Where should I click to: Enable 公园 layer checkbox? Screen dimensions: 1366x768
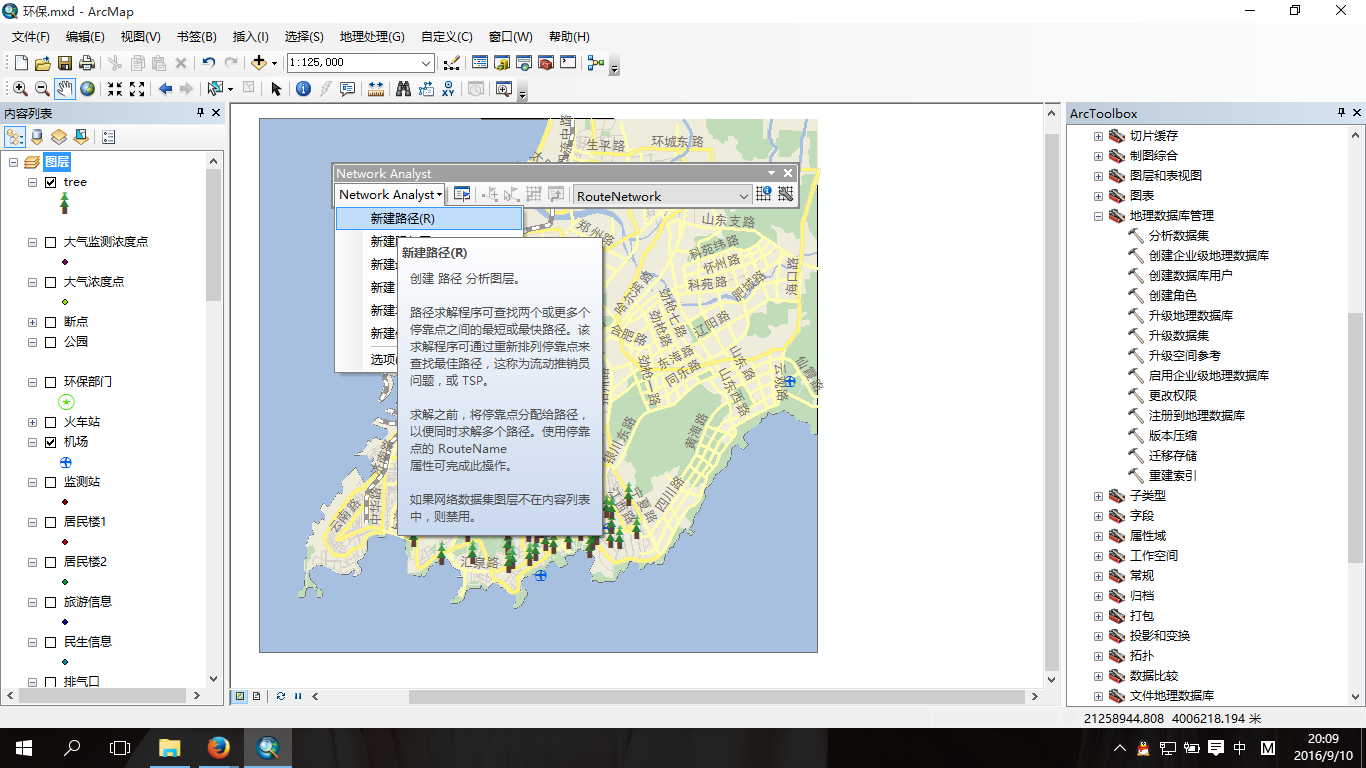coord(50,342)
